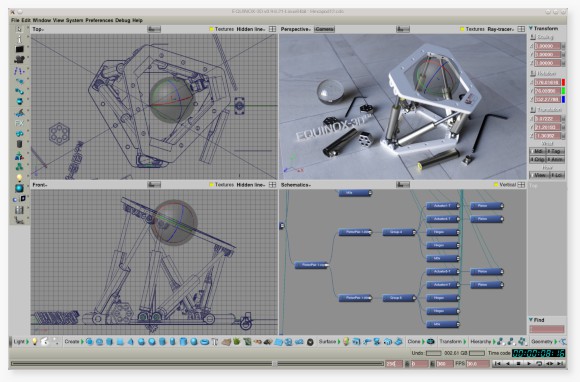Select the light bulb icon in left toolbar

click(x=19, y=178)
